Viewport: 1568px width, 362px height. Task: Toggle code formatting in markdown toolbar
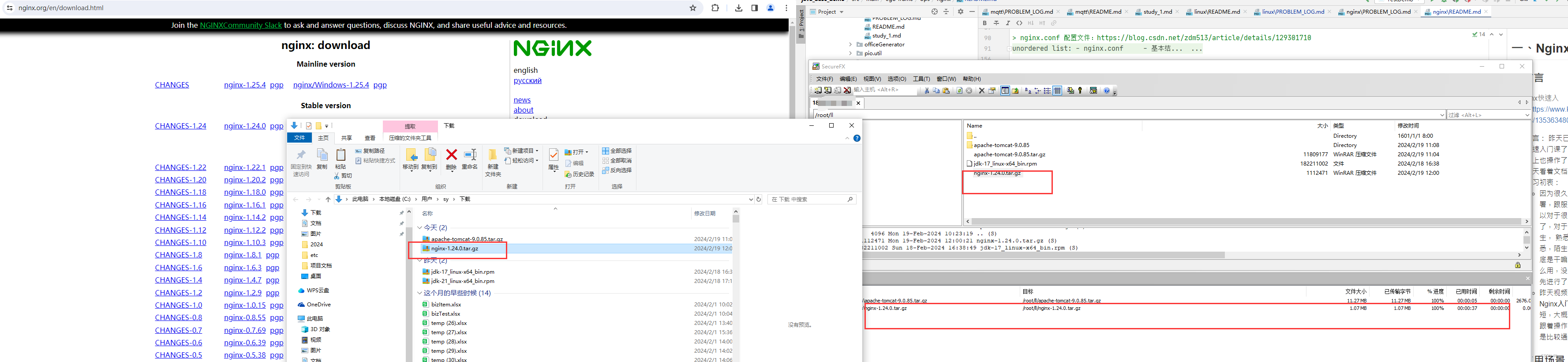click(1019, 23)
